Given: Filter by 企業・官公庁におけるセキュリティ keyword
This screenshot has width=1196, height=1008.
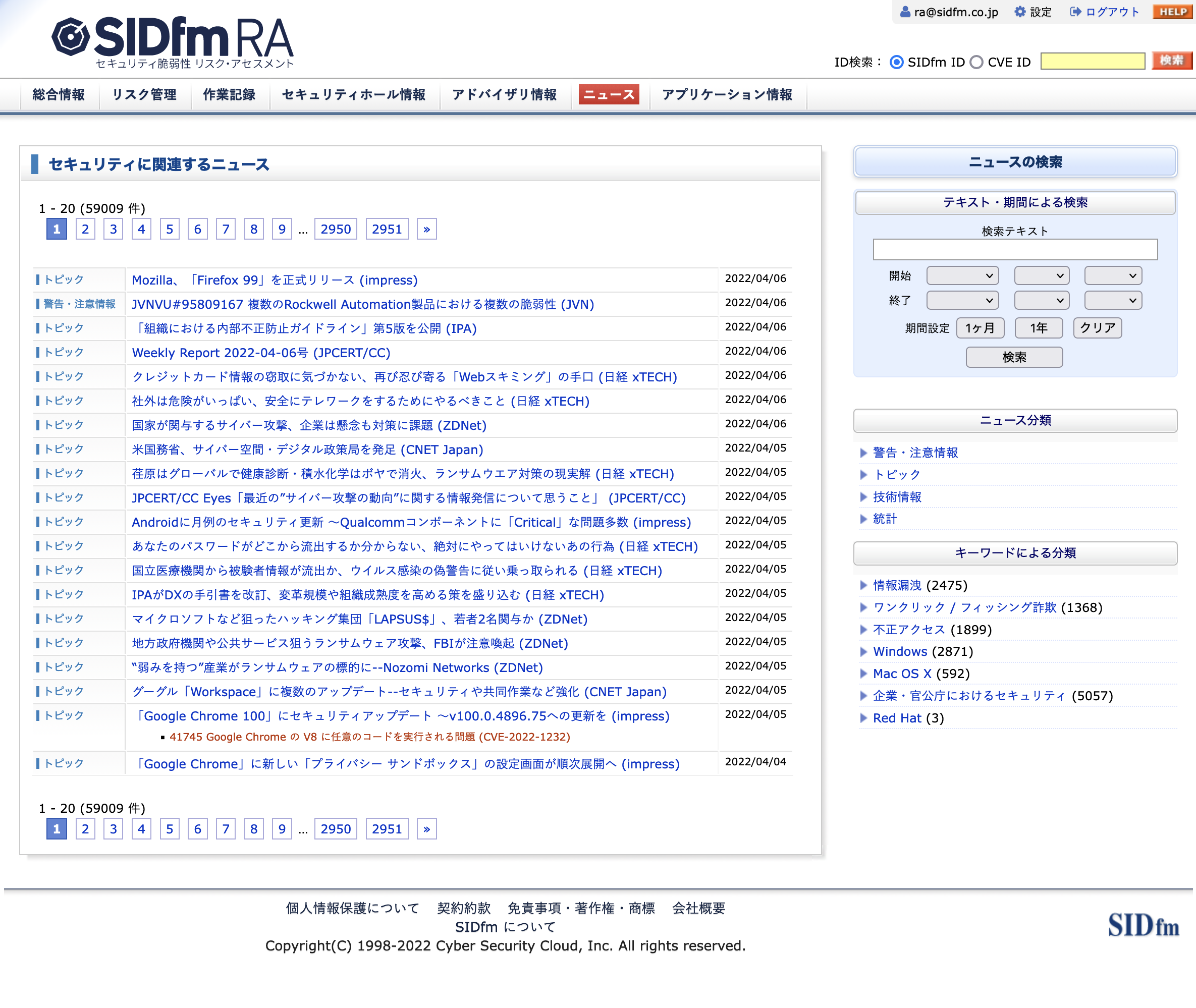Looking at the screenshot, I should point(969,696).
